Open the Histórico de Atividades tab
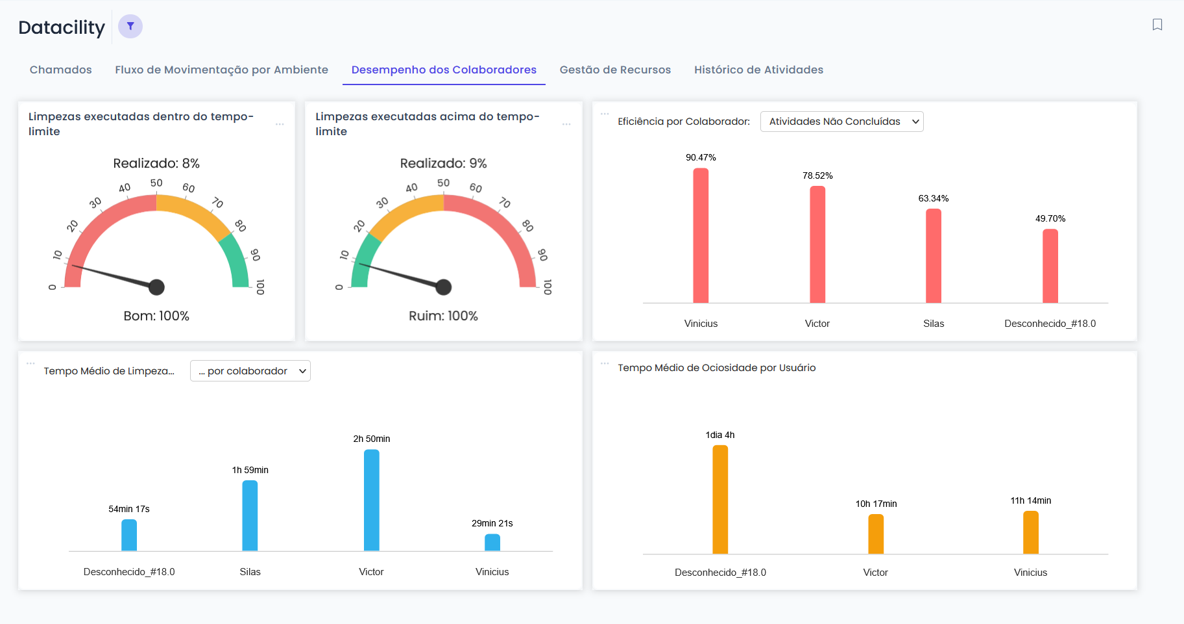Screen dimensions: 1184x624 (758, 70)
